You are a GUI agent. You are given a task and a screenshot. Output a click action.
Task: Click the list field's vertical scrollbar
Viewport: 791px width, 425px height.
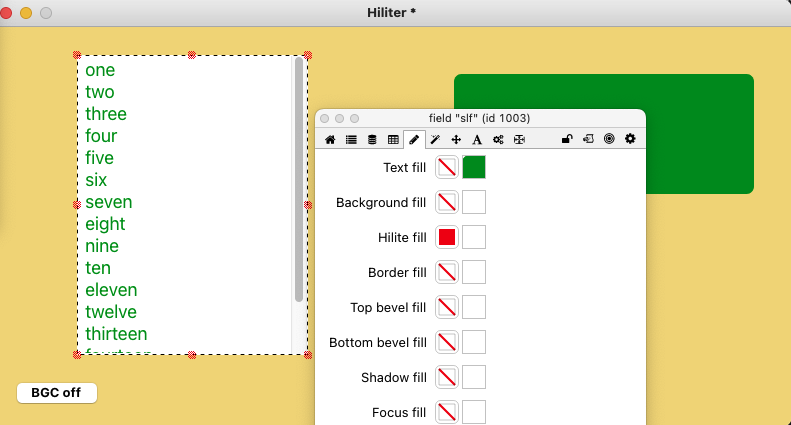pyautogui.click(x=299, y=180)
